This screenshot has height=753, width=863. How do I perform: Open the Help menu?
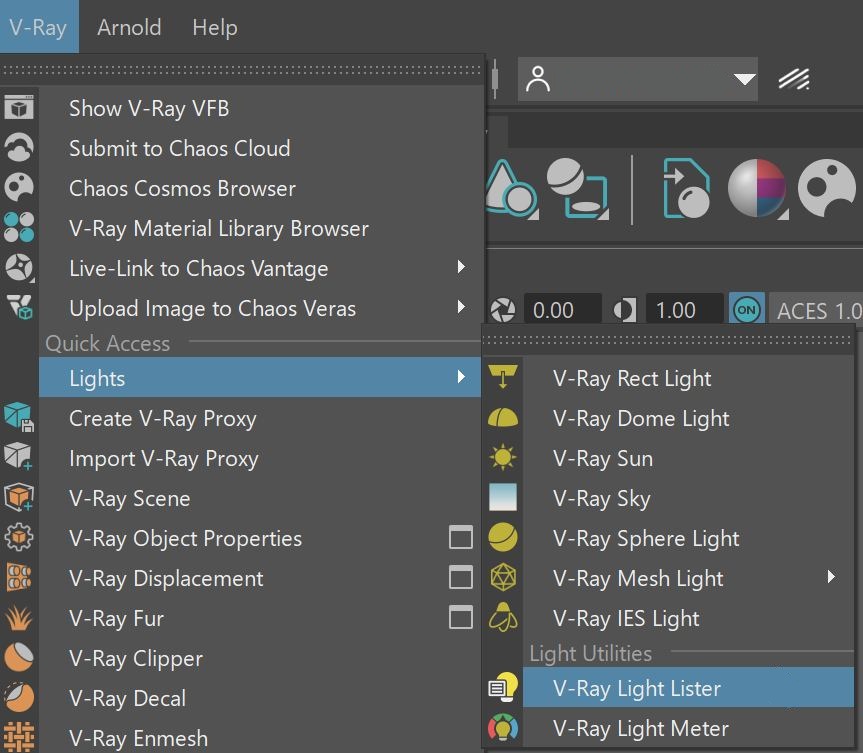click(215, 27)
